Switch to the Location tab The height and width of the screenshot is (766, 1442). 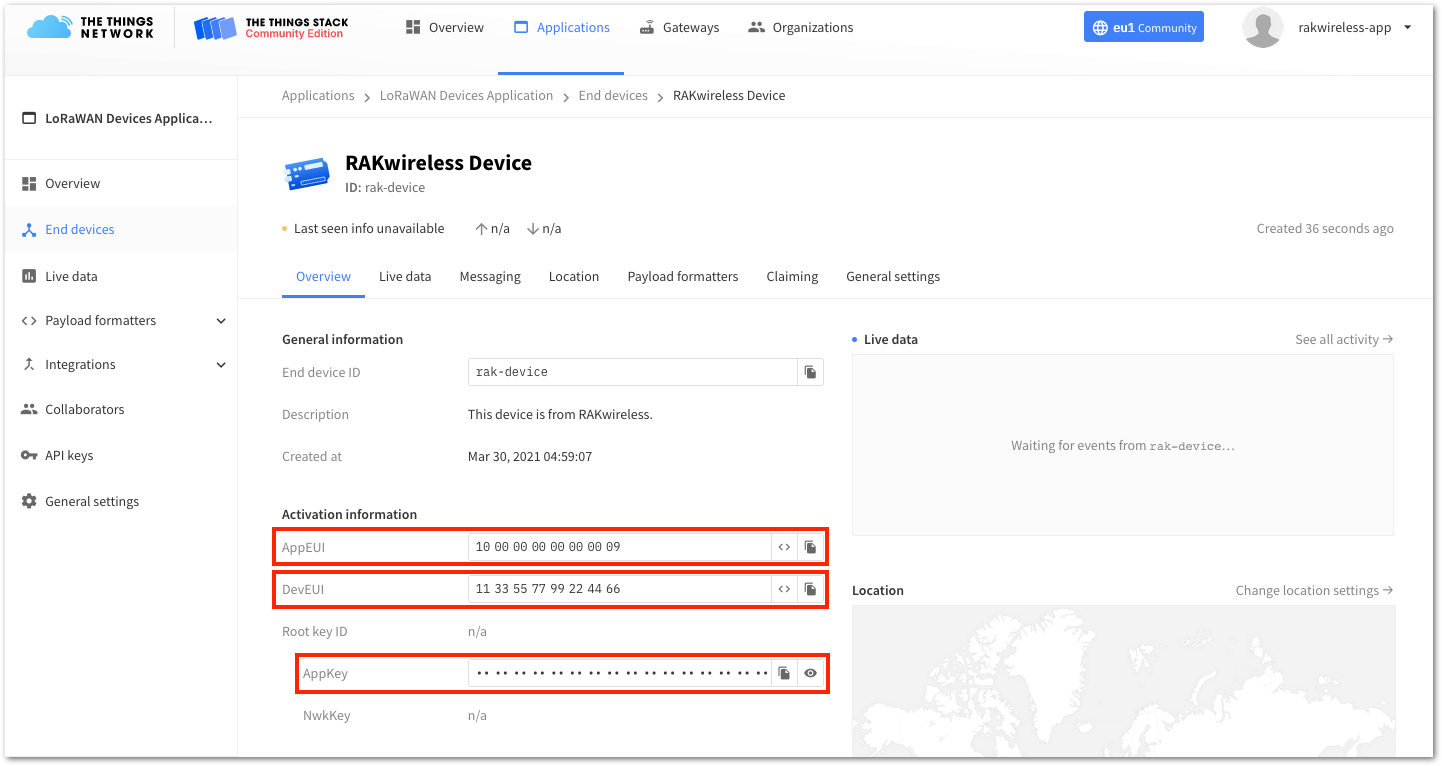tap(574, 277)
